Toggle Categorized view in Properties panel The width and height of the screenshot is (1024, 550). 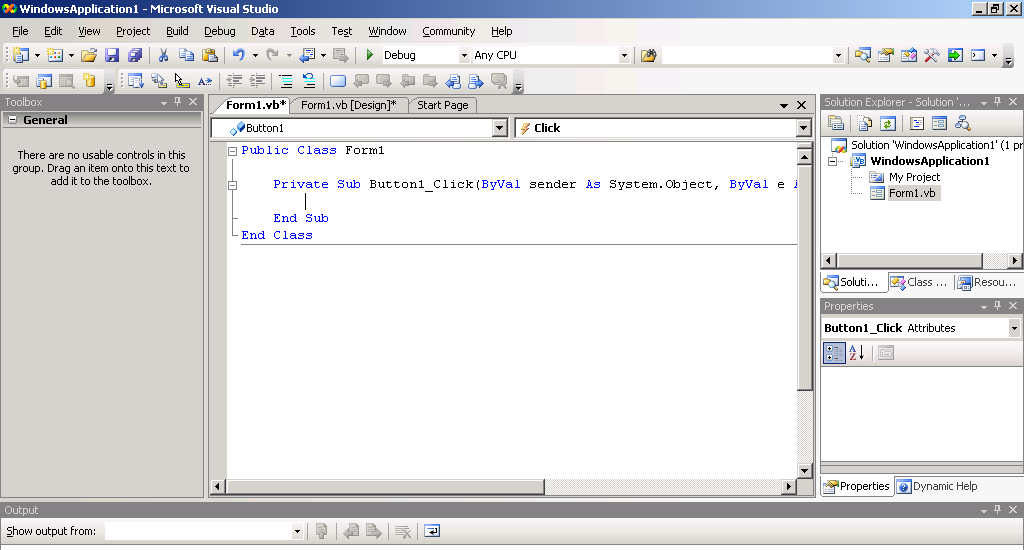tap(834, 353)
